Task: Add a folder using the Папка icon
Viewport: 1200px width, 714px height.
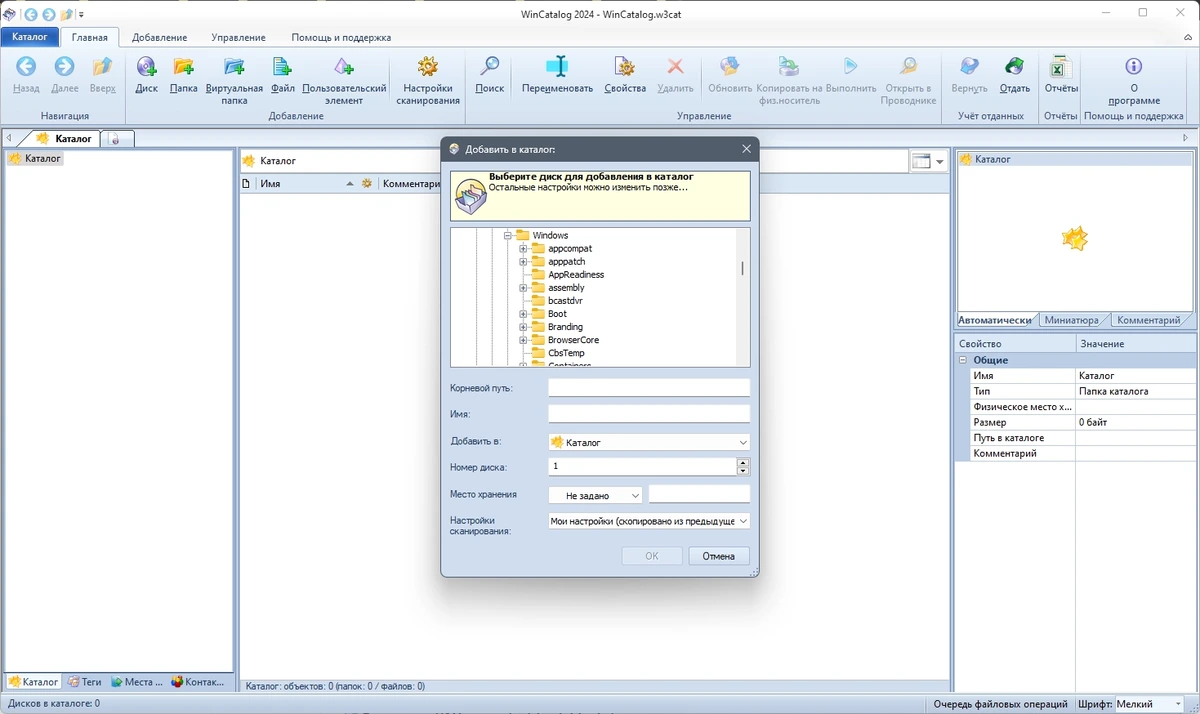Action: (183, 67)
